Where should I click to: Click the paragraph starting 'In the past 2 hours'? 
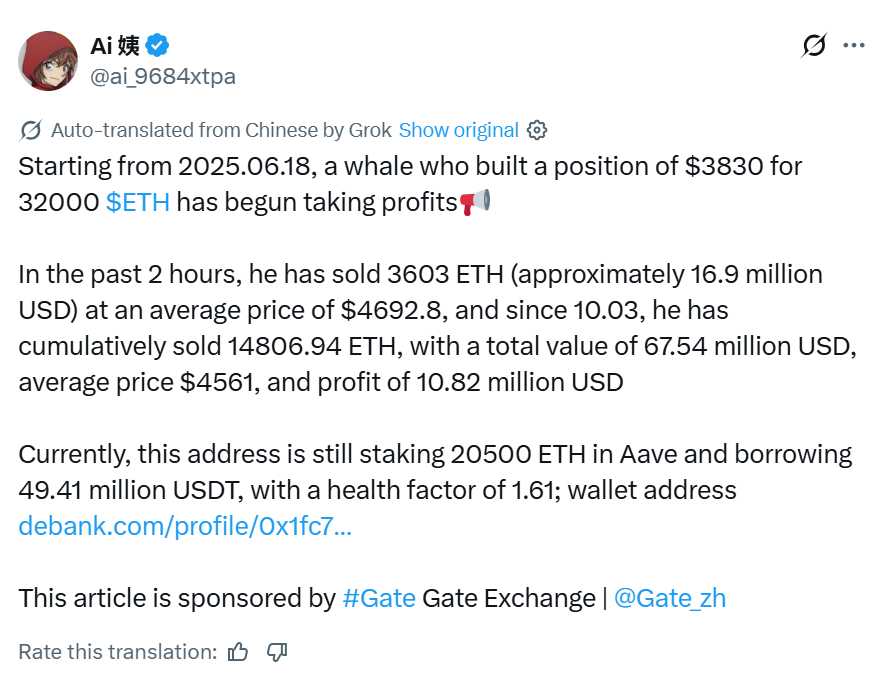click(435, 327)
